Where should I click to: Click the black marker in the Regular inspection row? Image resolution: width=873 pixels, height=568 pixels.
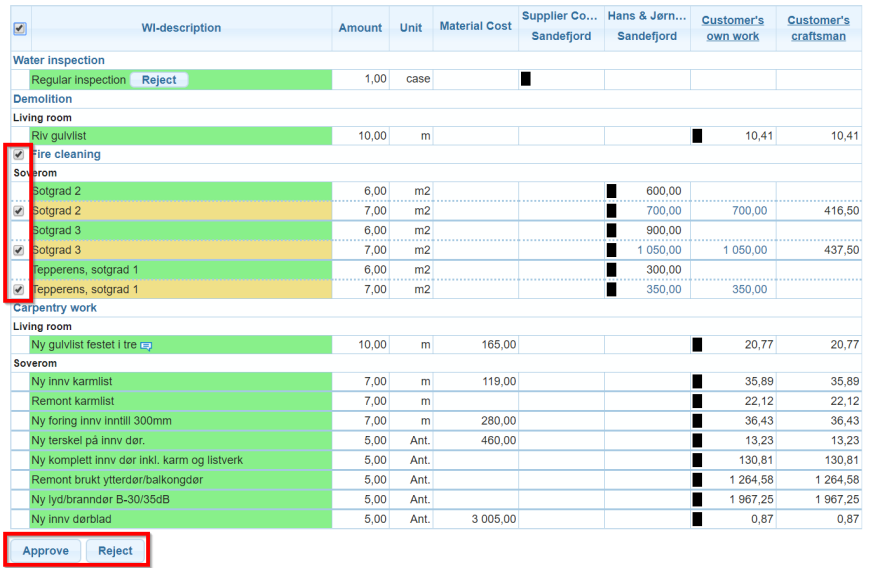click(526, 79)
